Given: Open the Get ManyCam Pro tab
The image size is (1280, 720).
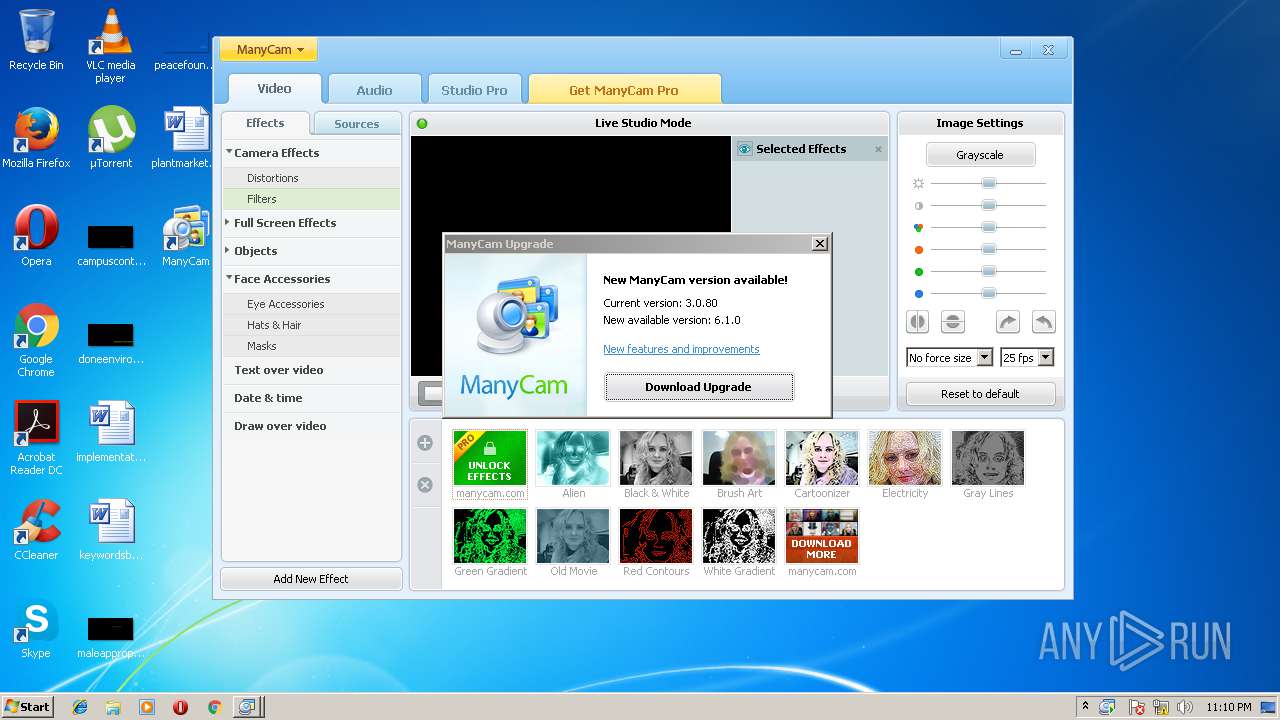Looking at the screenshot, I should (x=624, y=90).
